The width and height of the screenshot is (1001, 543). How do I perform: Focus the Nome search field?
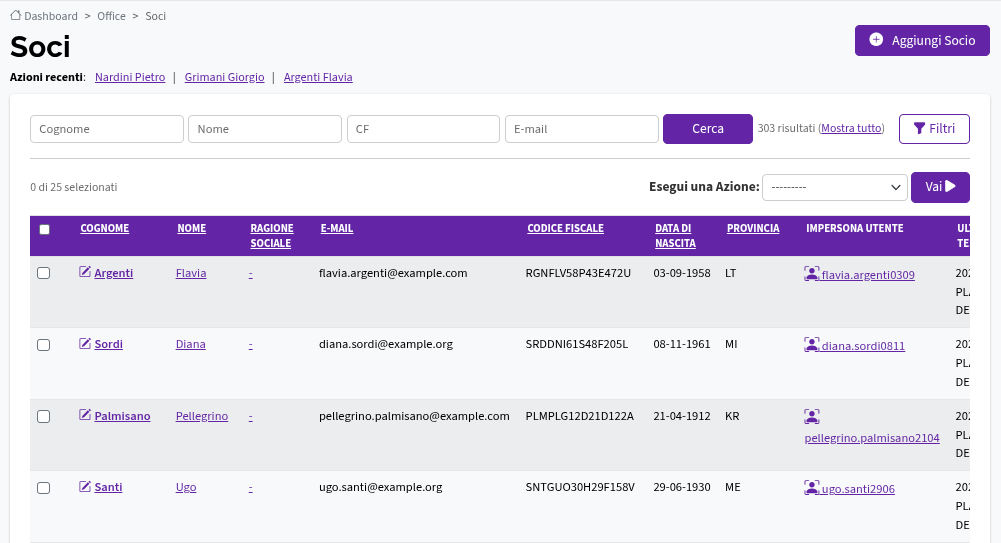(265, 129)
